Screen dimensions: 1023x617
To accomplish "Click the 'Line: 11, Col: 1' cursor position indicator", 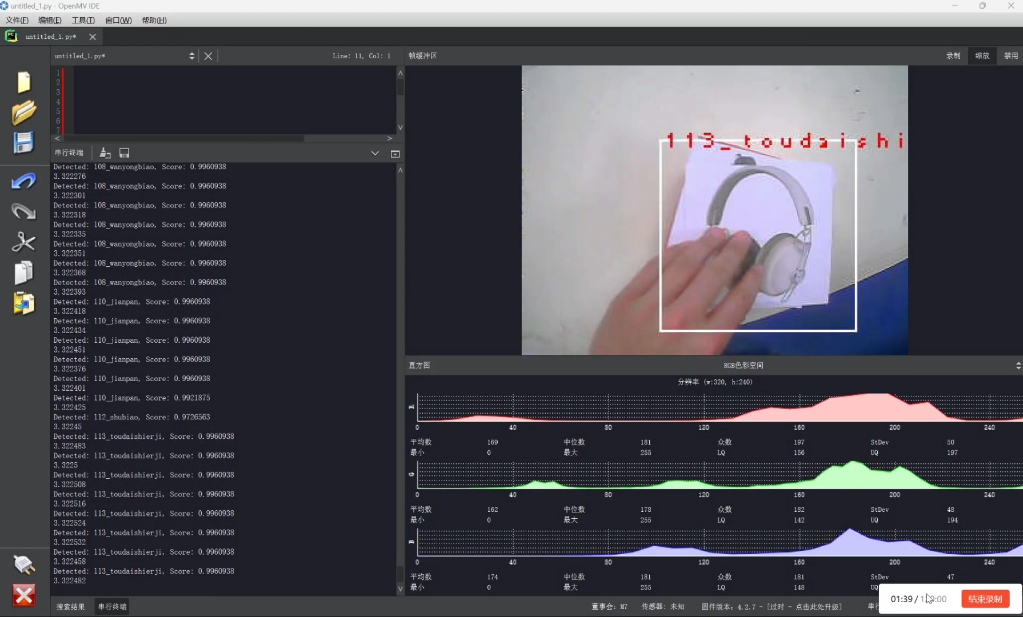I will click(x=361, y=56).
